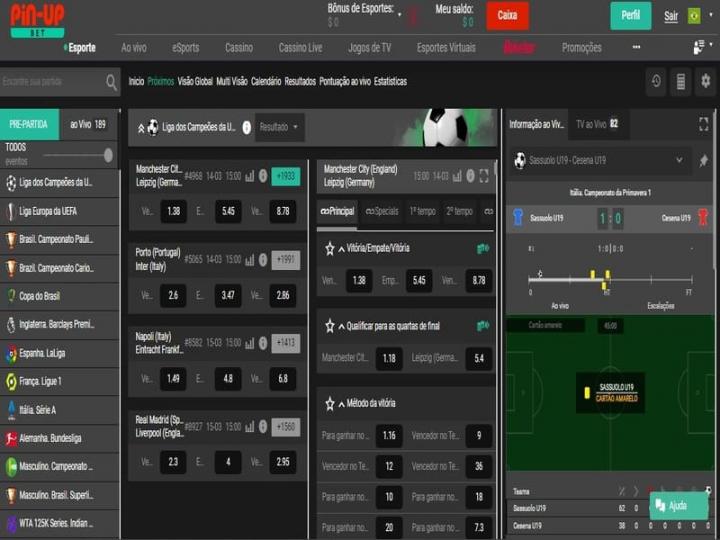The image size is (720, 540).
Task: Open the top-right device menu icon
Action: pyautogui.click(x=698, y=47)
